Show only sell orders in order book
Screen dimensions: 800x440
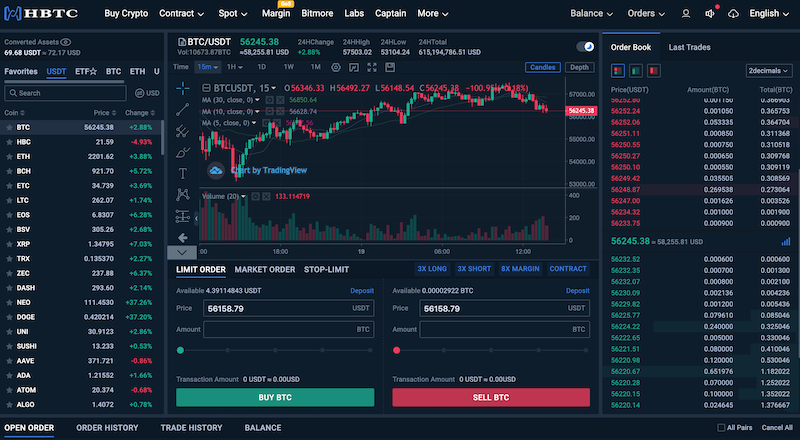coord(654,70)
